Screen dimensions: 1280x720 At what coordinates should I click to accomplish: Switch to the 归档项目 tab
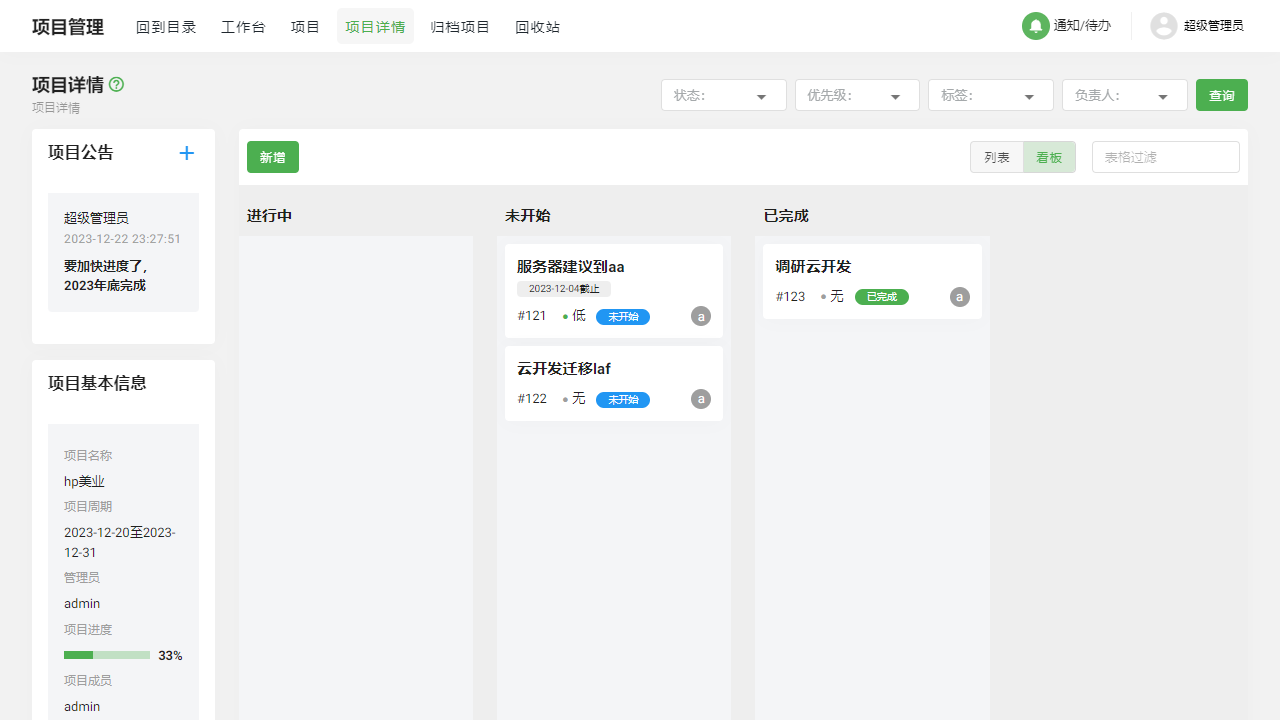point(460,27)
